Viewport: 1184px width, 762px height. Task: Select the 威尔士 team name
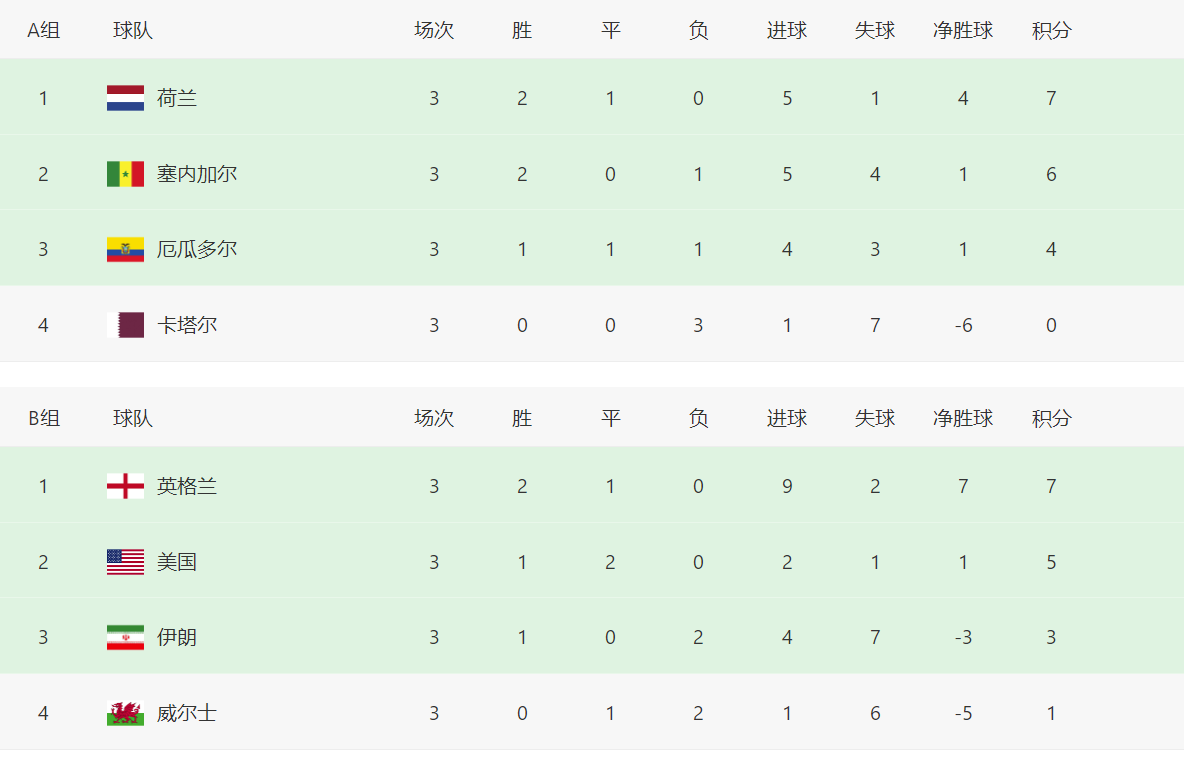(x=187, y=713)
